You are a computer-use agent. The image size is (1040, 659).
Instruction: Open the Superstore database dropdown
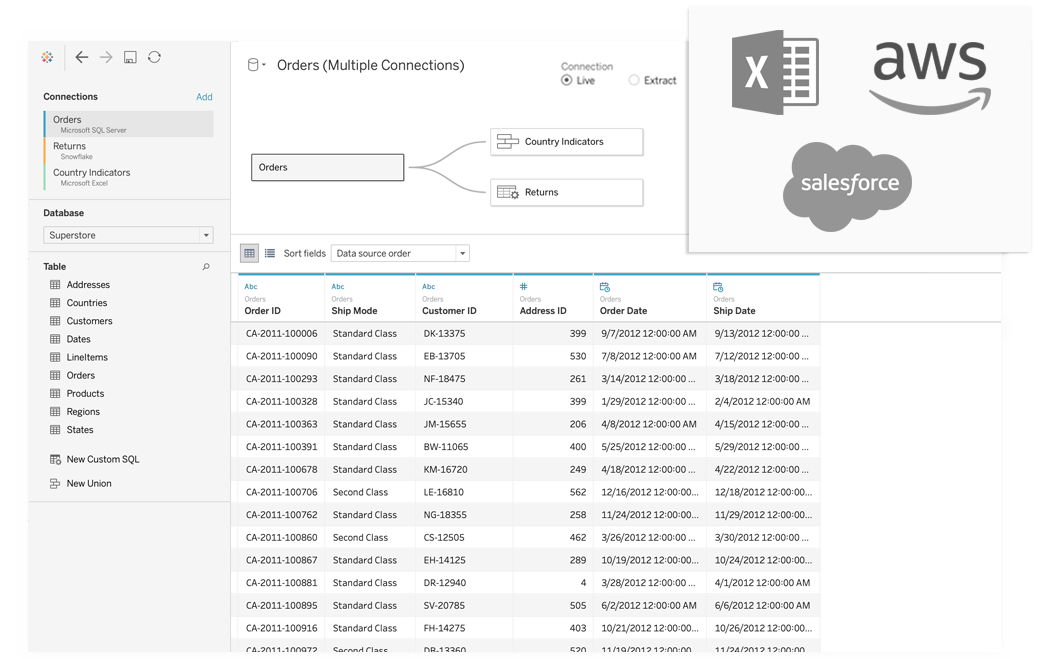[207, 234]
